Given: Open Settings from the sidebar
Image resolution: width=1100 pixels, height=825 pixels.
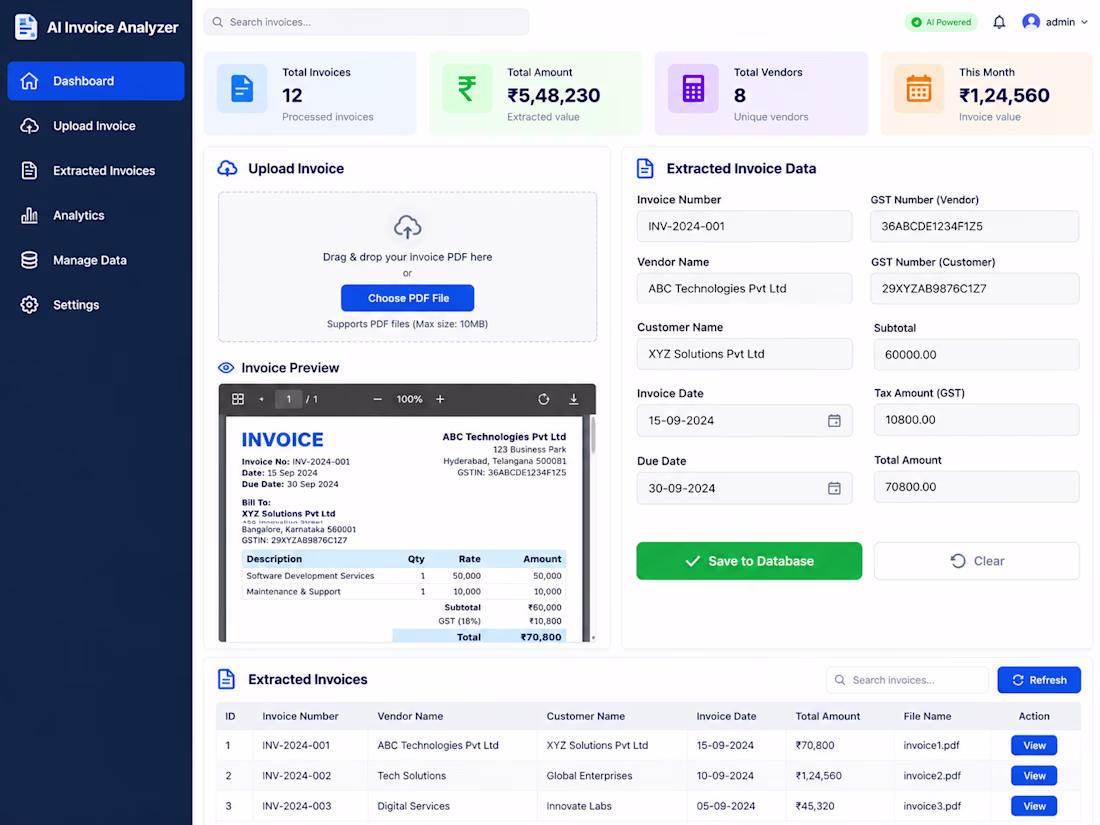Looking at the screenshot, I should [96, 305].
